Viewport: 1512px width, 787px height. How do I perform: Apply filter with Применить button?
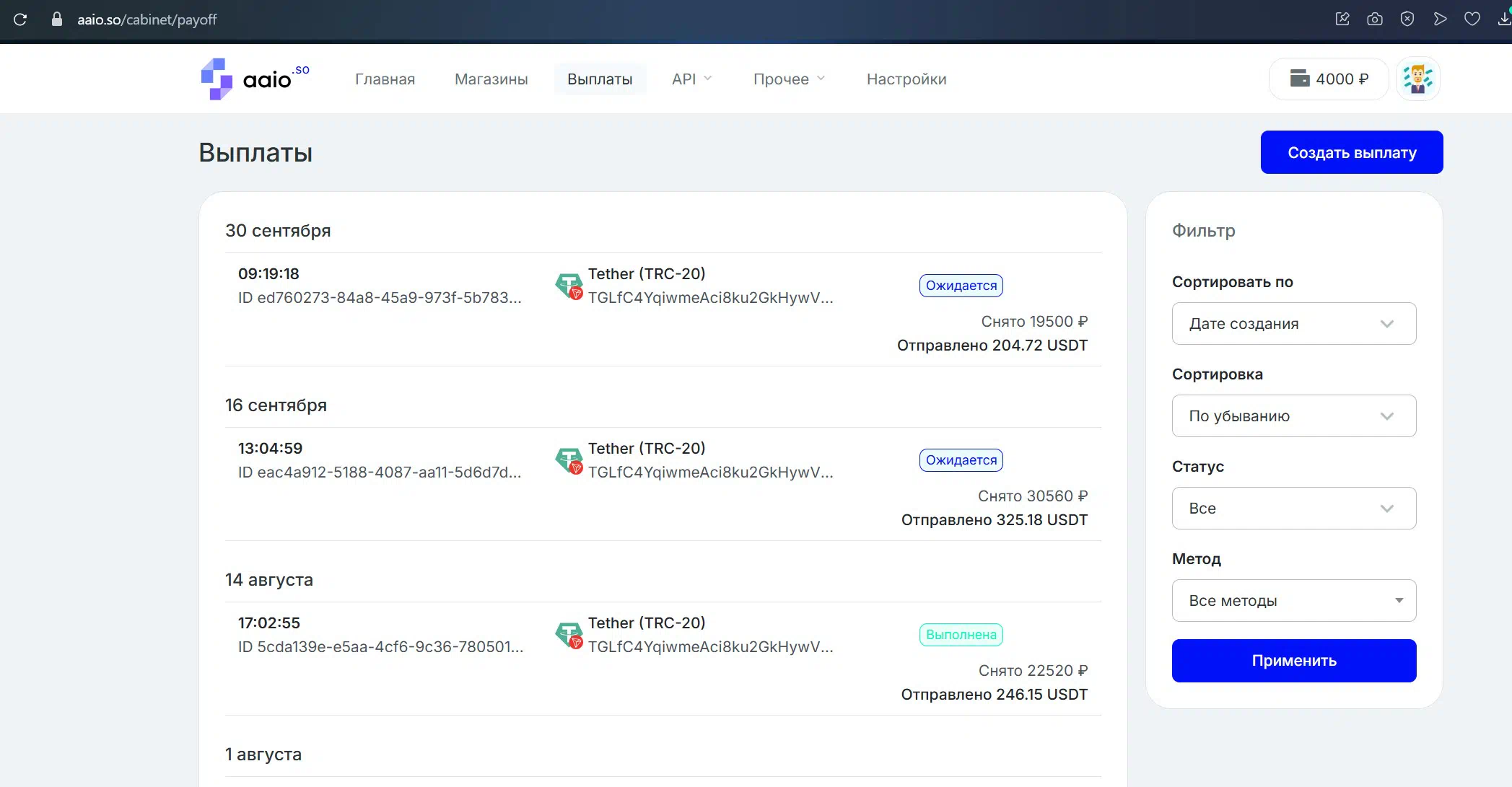(1293, 661)
